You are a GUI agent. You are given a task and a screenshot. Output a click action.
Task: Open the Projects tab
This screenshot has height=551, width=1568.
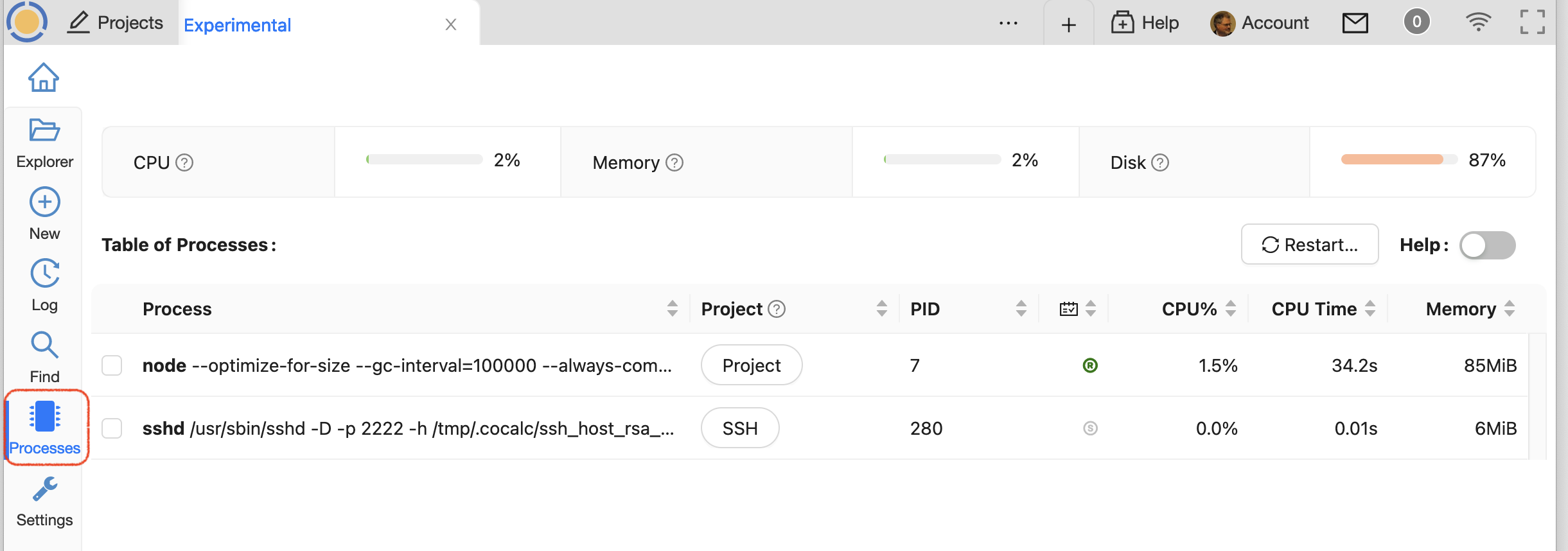click(x=116, y=23)
